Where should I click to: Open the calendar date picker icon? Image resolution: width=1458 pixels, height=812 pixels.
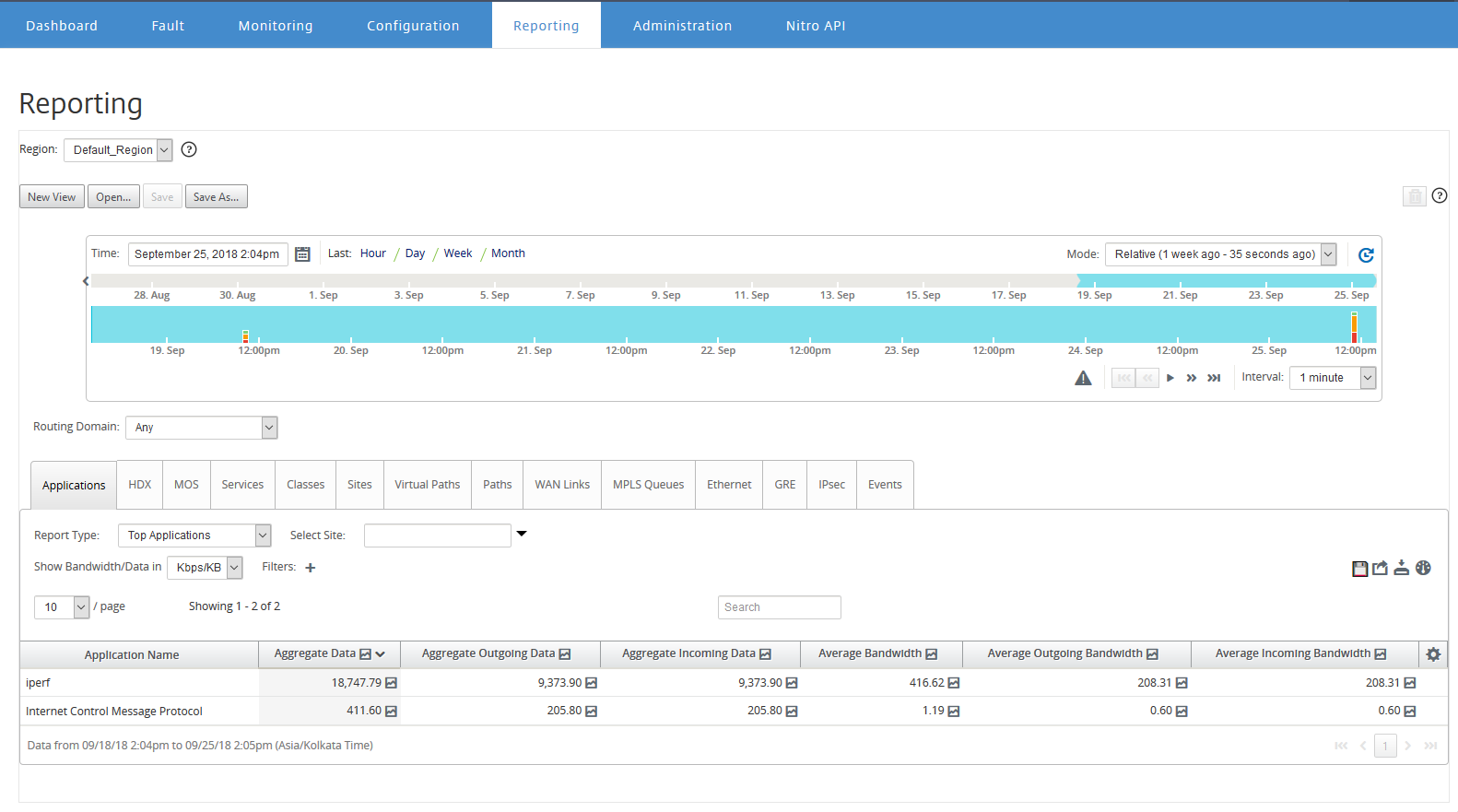(x=302, y=254)
